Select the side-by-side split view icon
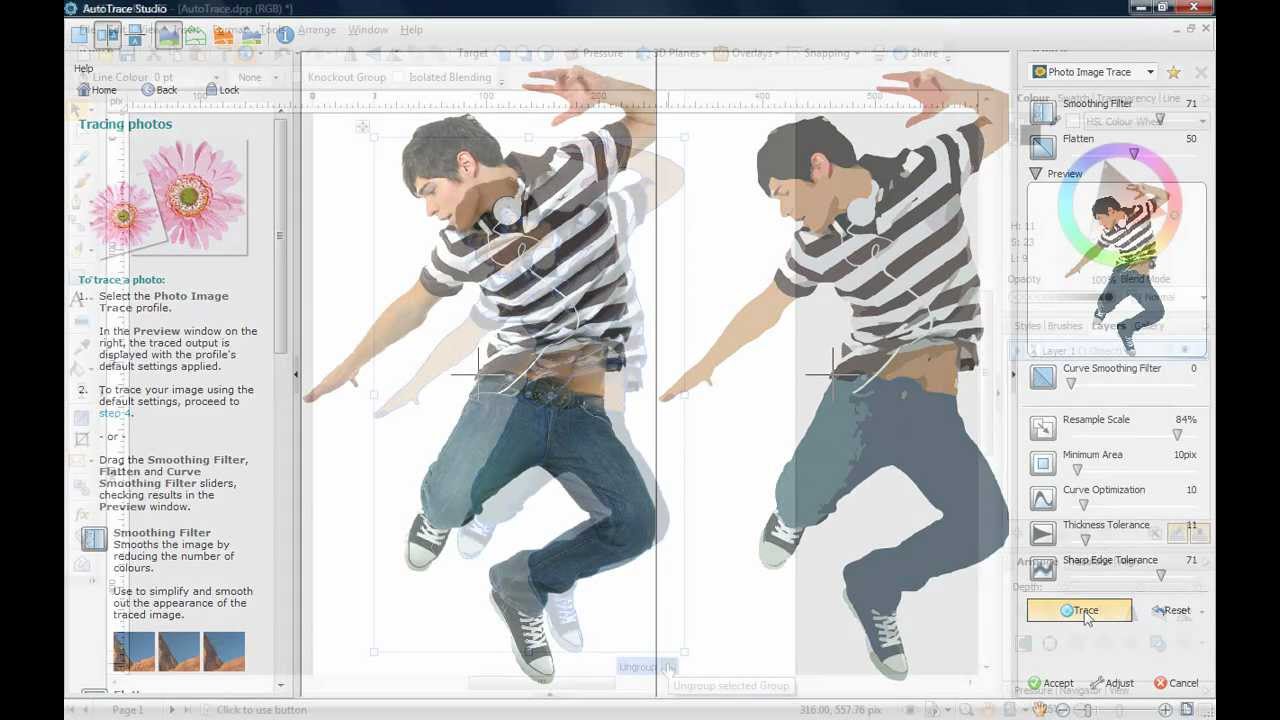1280x720 pixels. [x=108, y=35]
